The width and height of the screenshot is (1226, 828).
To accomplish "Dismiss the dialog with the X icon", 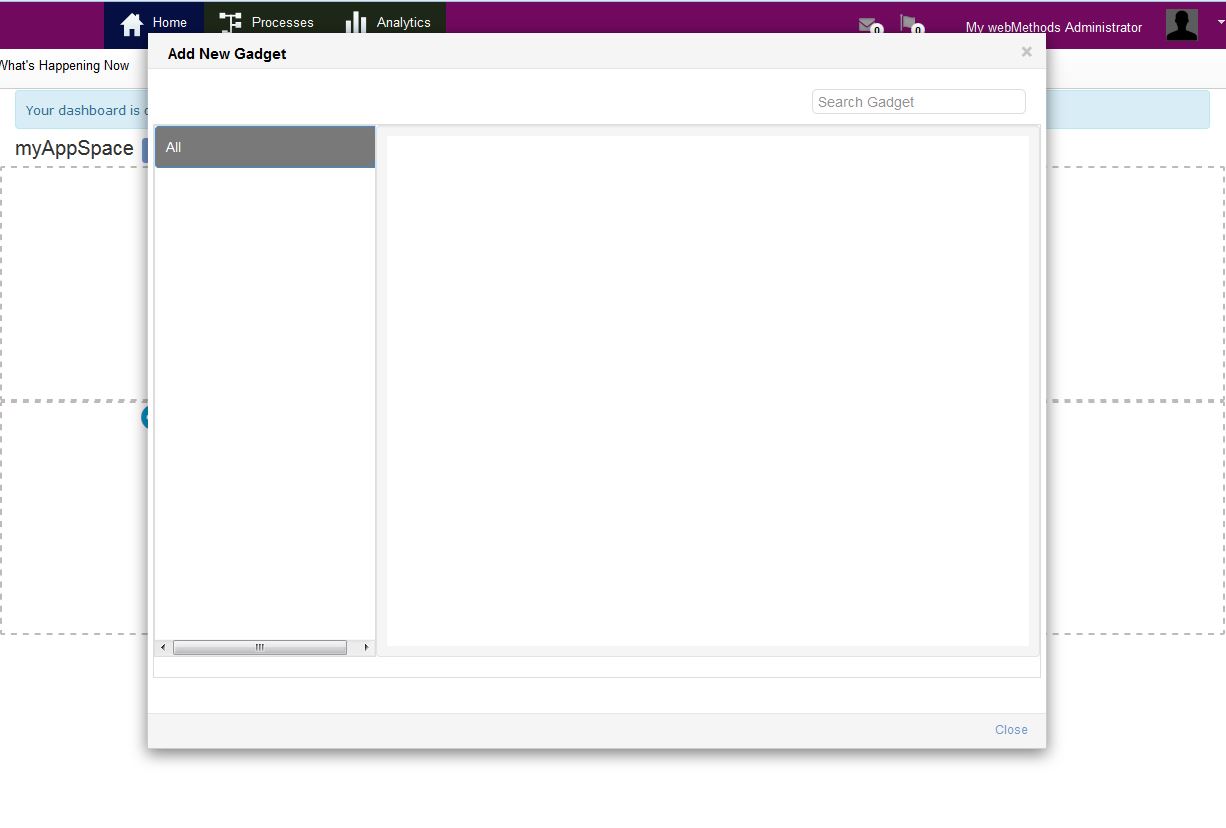I will [1026, 52].
